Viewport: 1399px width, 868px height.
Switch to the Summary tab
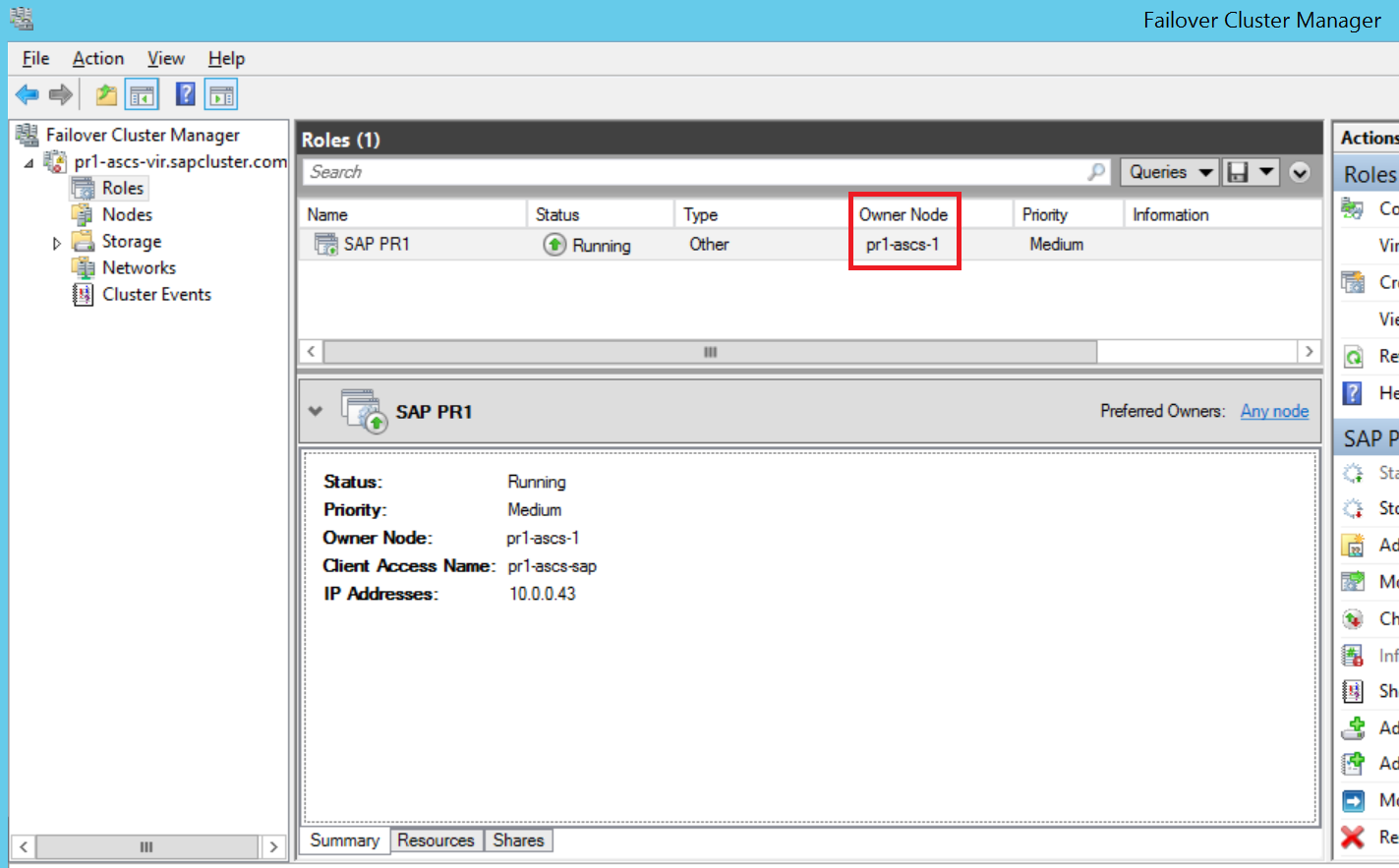(x=344, y=839)
